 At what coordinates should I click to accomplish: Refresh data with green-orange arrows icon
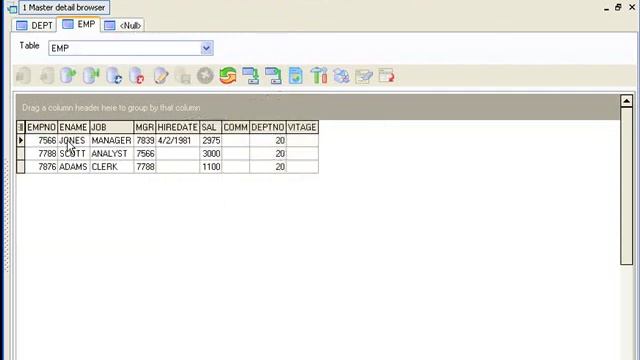tap(228, 76)
